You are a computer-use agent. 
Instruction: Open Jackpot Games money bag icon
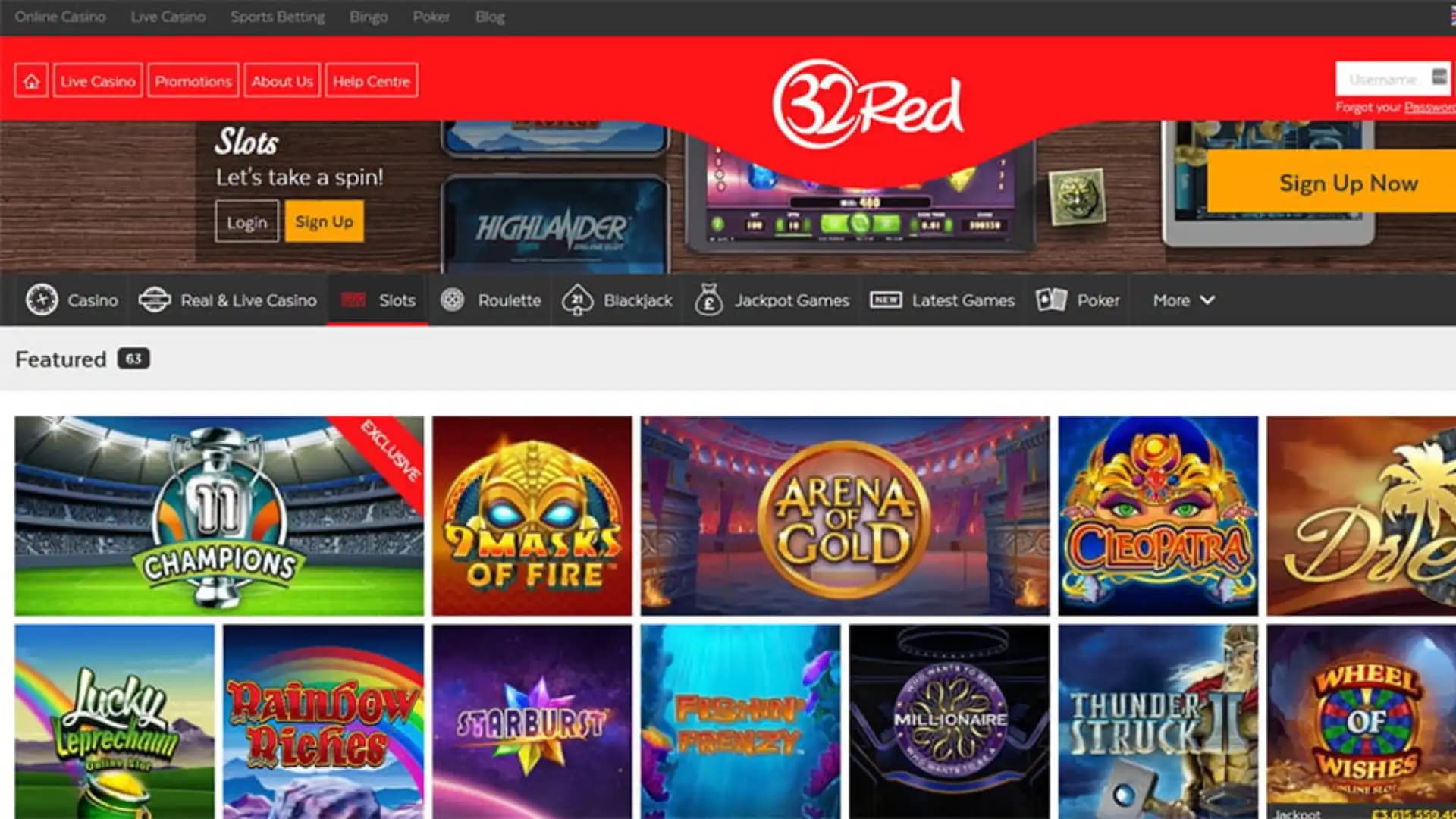pyautogui.click(x=708, y=300)
